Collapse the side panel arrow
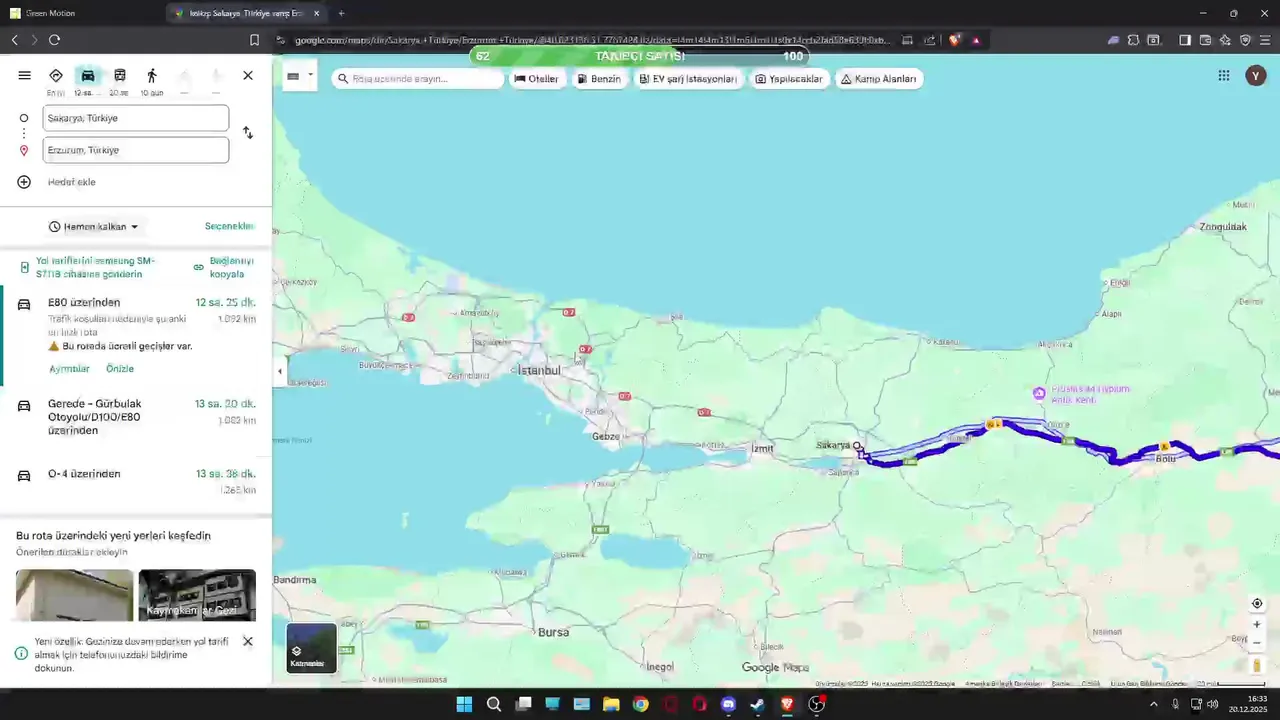Viewport: 1280px width, 720px height. [280, 371]
